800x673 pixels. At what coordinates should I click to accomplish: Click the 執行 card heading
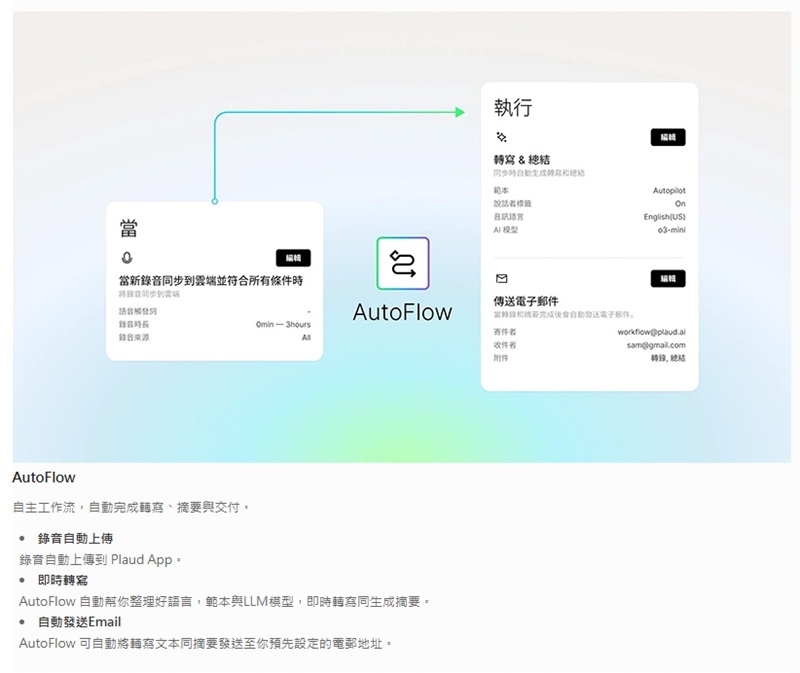[x=513, y=107]
